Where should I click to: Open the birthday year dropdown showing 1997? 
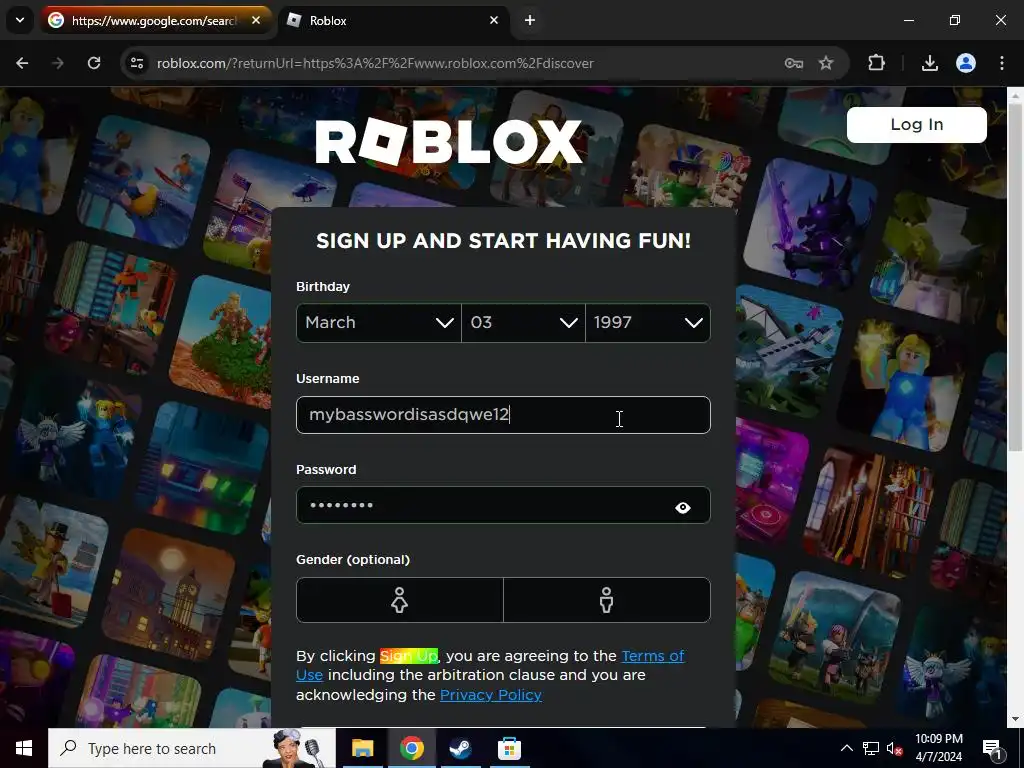pyautogui.click(x=648, y=323)
